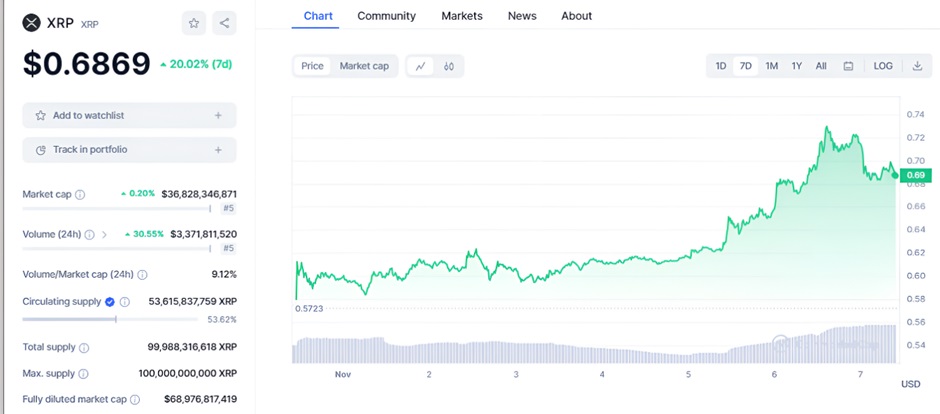940x414 pixels.
Task: Click the share icon next to XRP
Action: coord(224,22)
